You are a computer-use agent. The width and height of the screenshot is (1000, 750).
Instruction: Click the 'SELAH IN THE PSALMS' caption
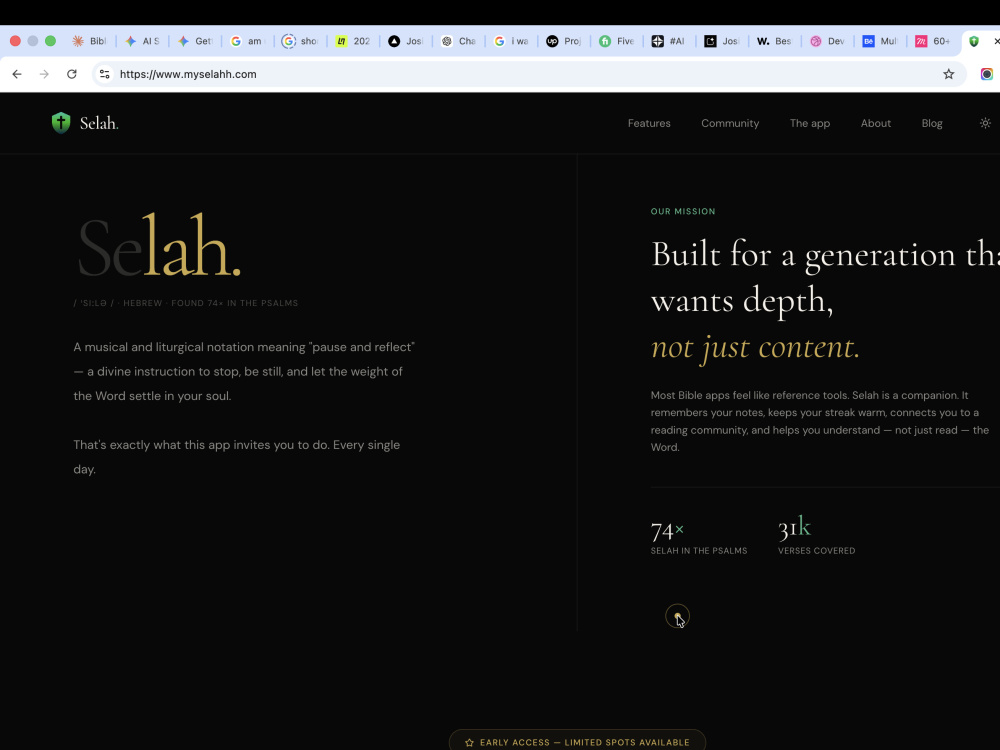[x=698, y=550]
